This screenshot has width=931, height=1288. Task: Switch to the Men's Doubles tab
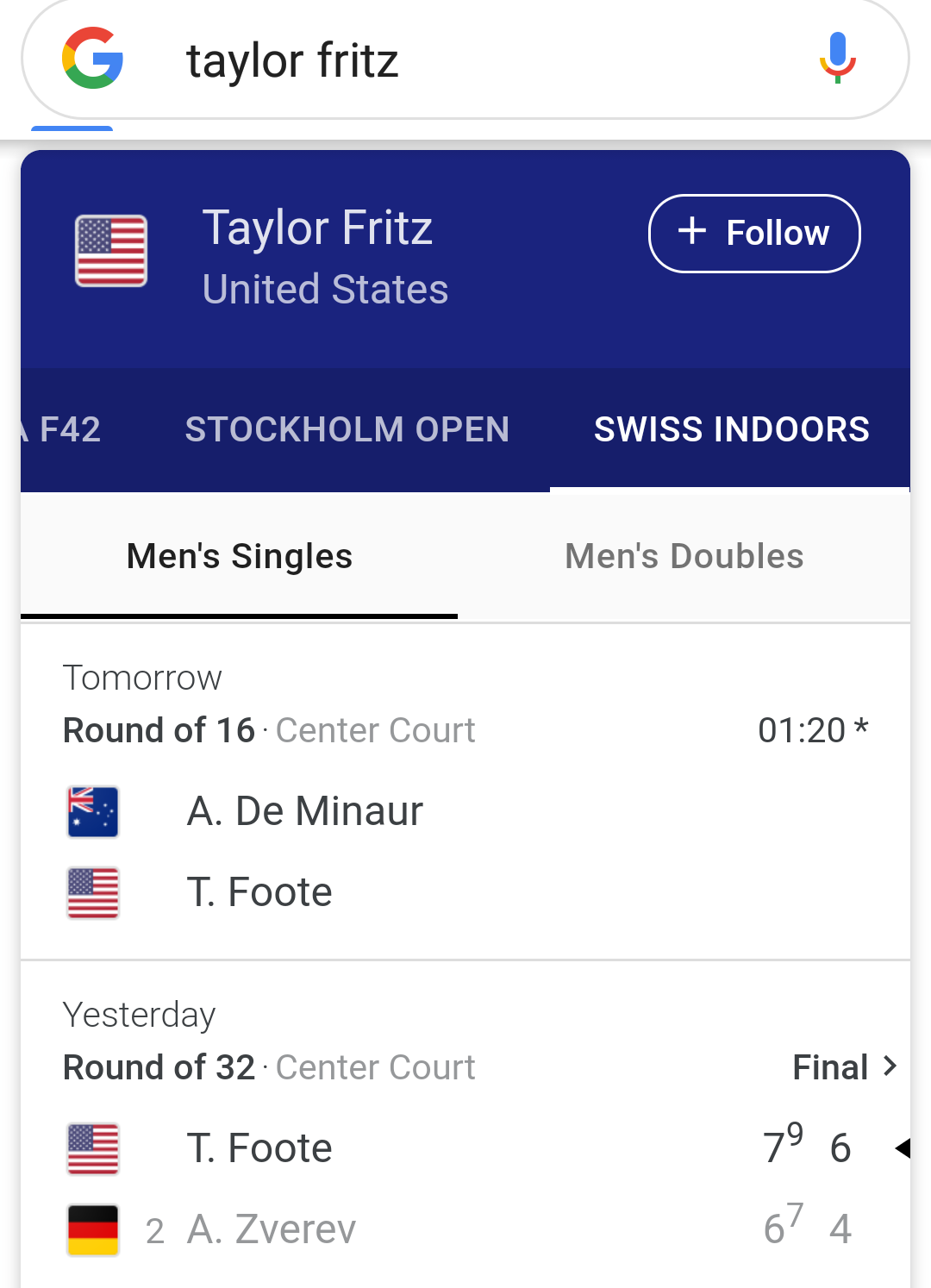click(684, 556)
